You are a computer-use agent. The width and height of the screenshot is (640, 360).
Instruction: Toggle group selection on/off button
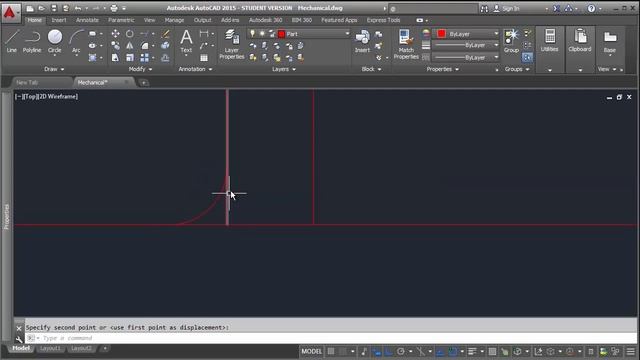tap(527, 58)
